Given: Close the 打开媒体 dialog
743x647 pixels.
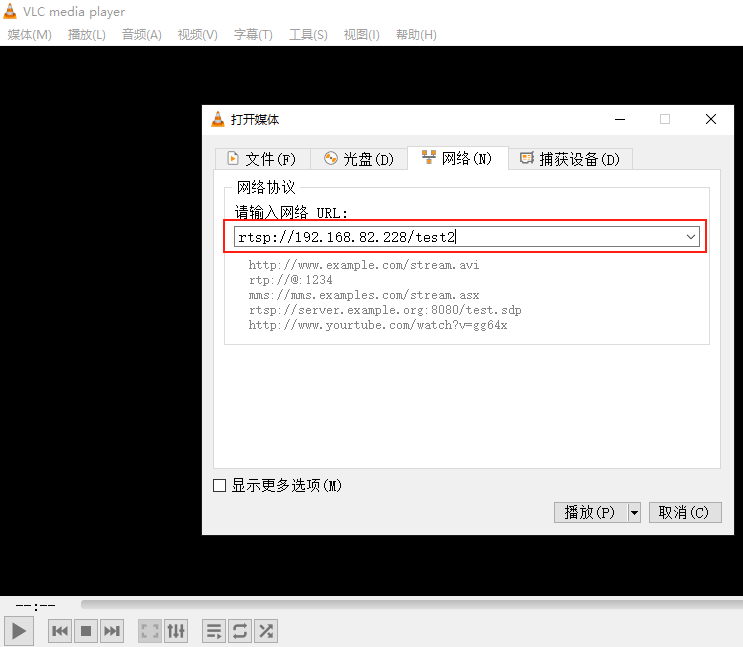Looking at the screenshot, I should tap(711, 119).
